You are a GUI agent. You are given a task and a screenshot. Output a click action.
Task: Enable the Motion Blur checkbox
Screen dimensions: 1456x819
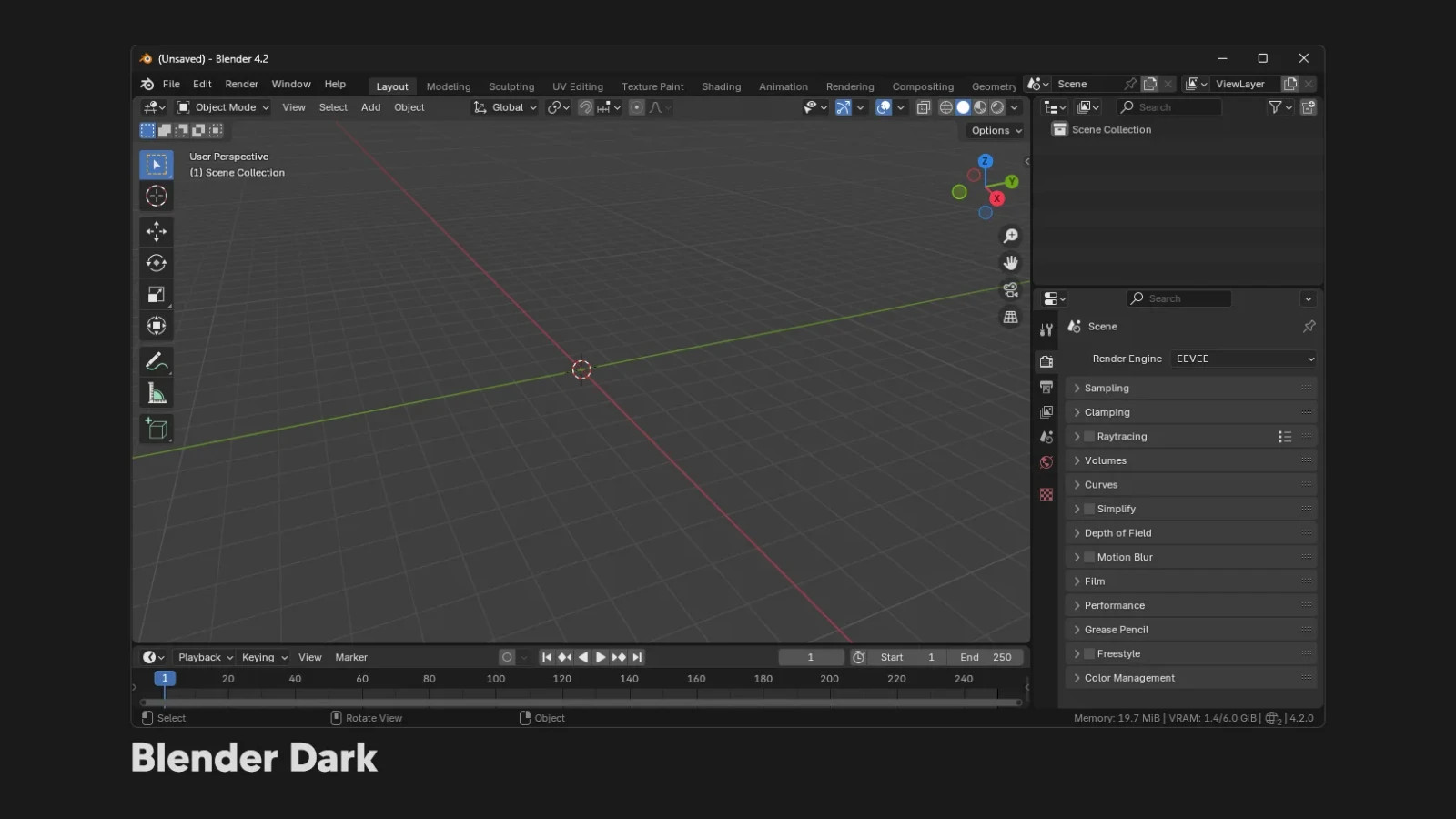(x=1089, y=557)
